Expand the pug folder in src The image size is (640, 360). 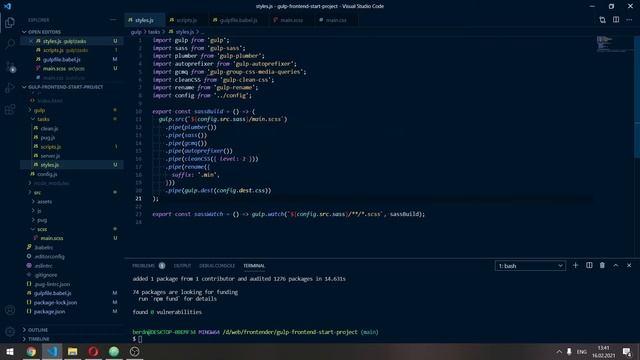pyautogui.click(x=42, y=220)
